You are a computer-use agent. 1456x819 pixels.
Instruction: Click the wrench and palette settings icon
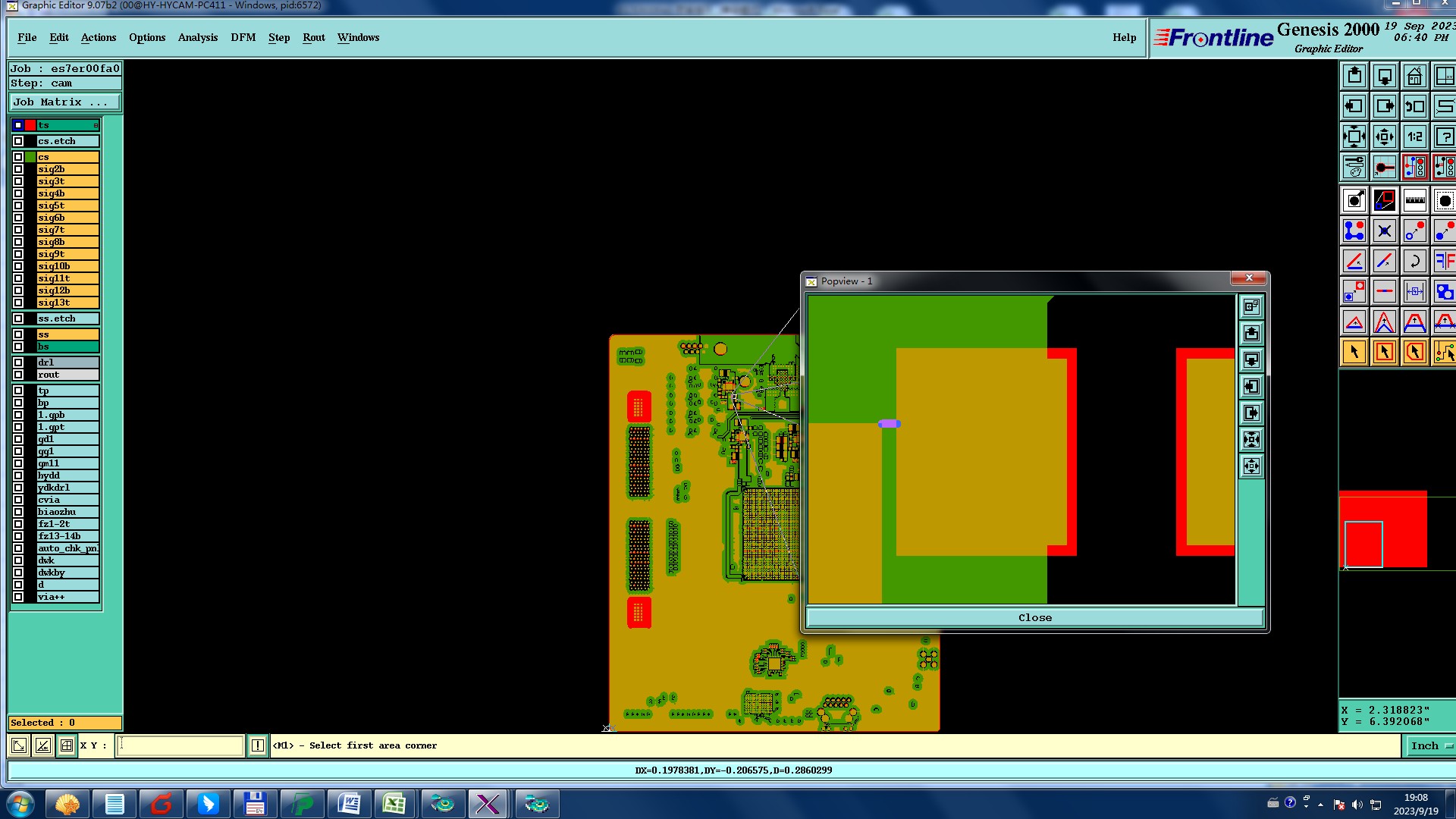coord(1354,168)
